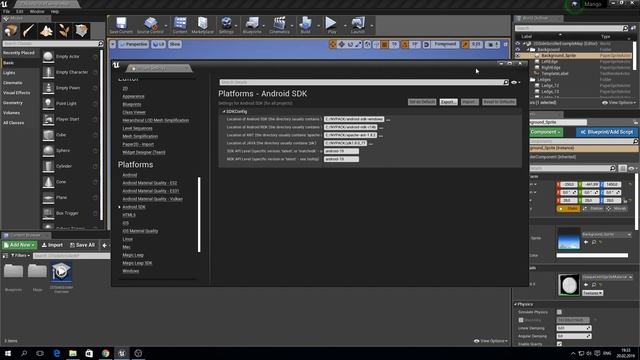
Task: Open the Marketplace toolbar icon
Action: coord(202,25)
